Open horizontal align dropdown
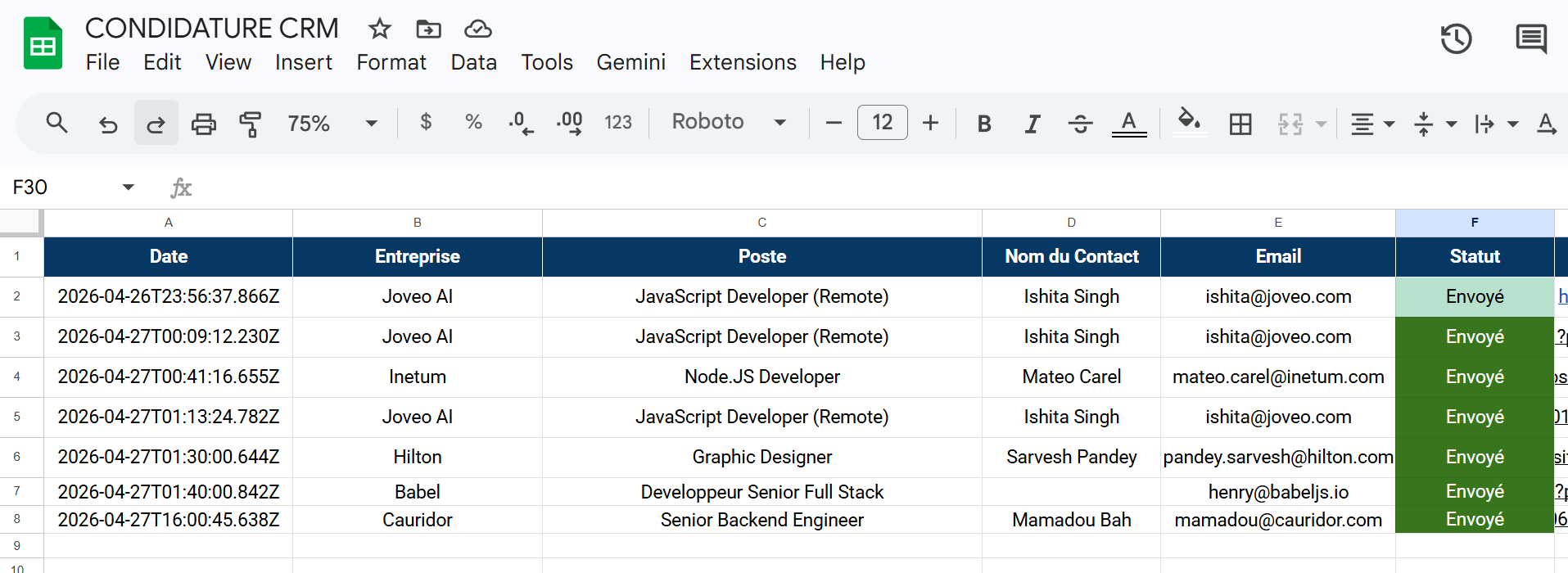The width and height of the screenshot is (1568, 573). coord(1372,124)
